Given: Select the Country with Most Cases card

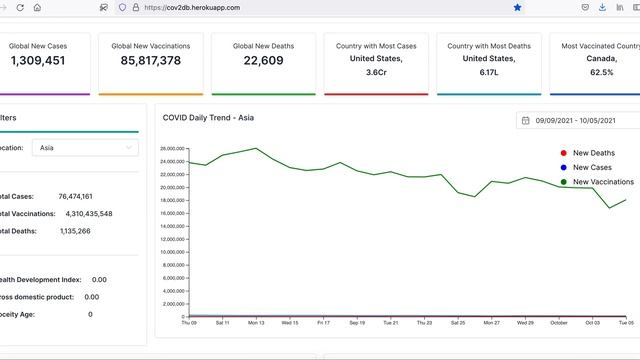Looking at the screenshot, I should [x=376, y=64].
